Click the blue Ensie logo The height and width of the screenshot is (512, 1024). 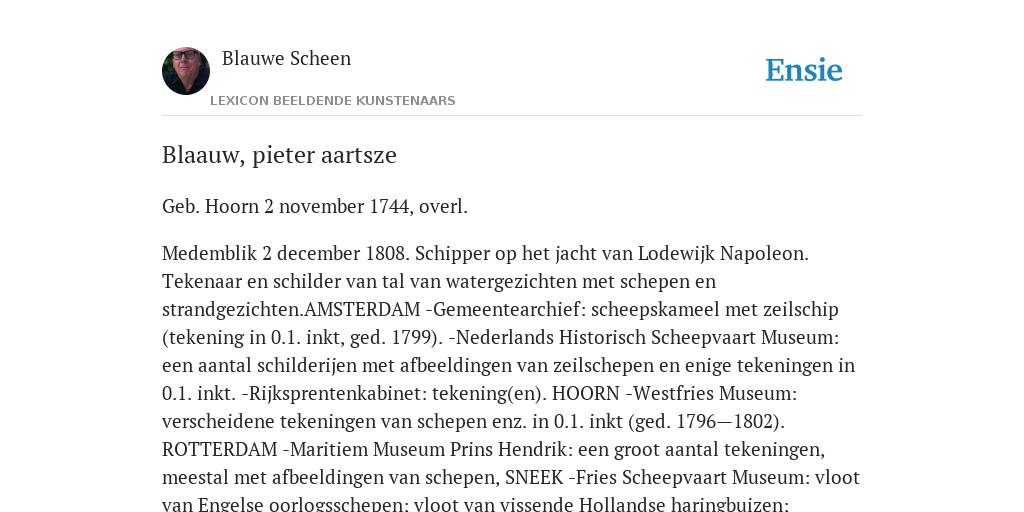[x=803, y=70]
